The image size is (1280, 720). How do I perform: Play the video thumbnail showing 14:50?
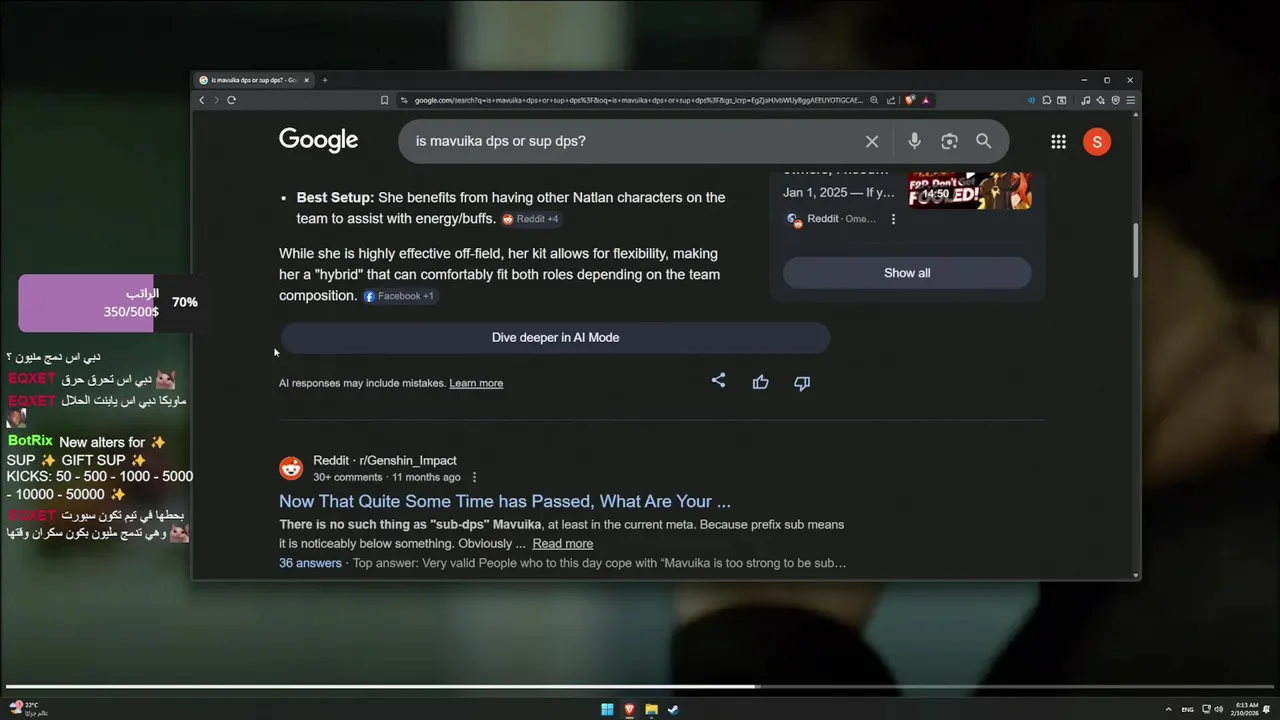(x=970, y=190)
